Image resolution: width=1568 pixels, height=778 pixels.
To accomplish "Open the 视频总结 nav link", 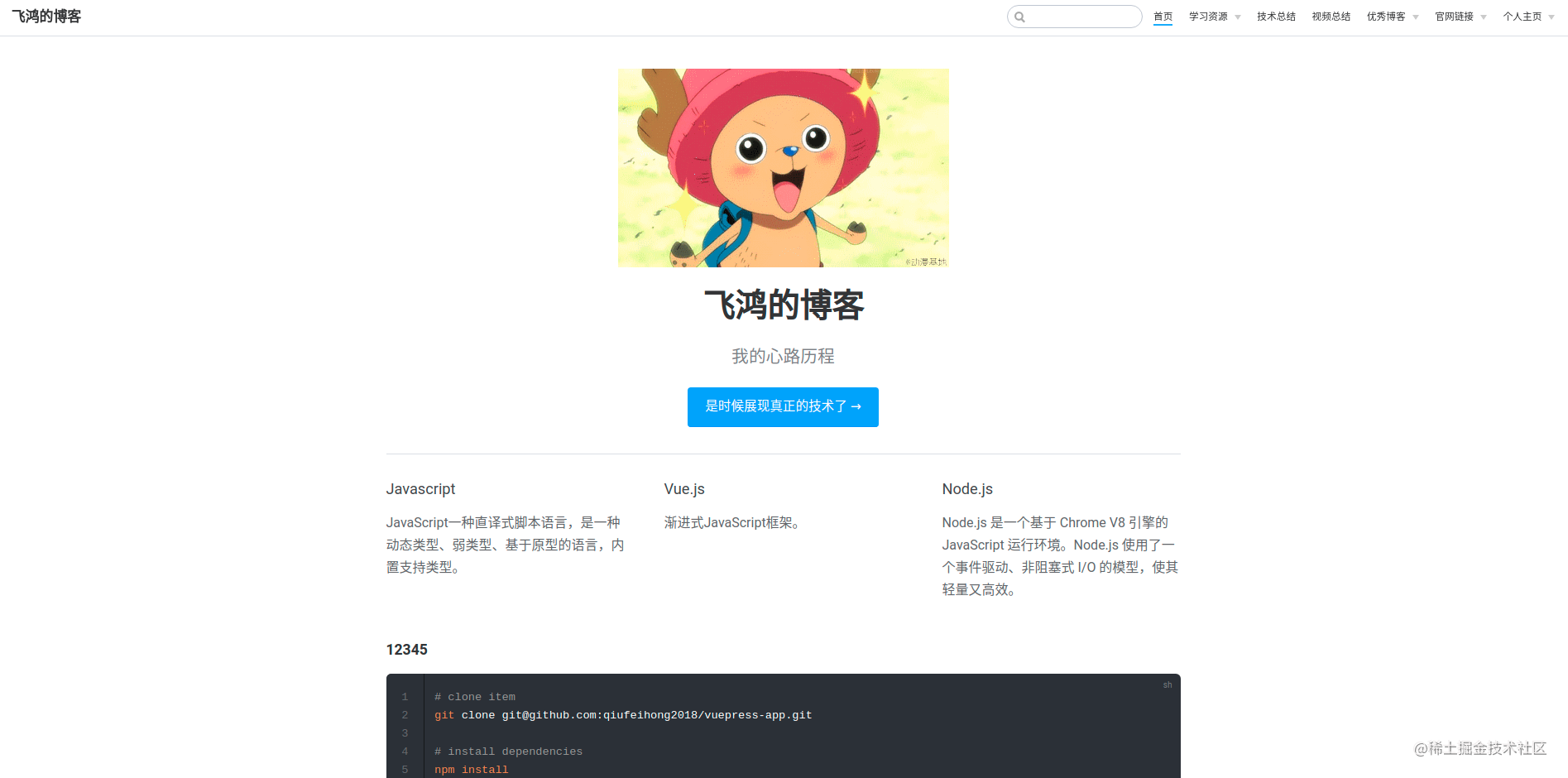I will [1331, 17].
